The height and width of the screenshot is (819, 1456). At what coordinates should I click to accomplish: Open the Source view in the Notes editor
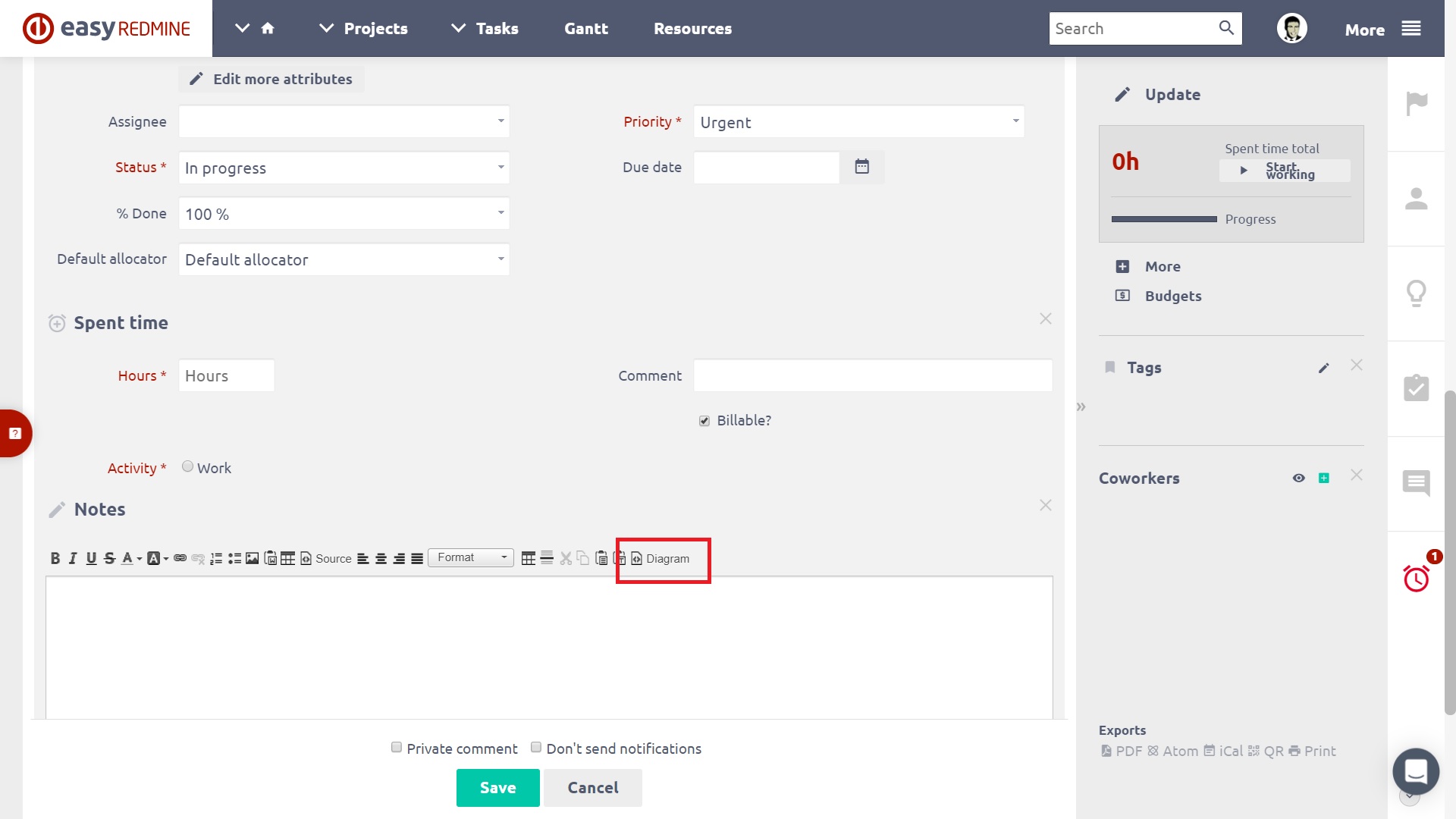327,558
